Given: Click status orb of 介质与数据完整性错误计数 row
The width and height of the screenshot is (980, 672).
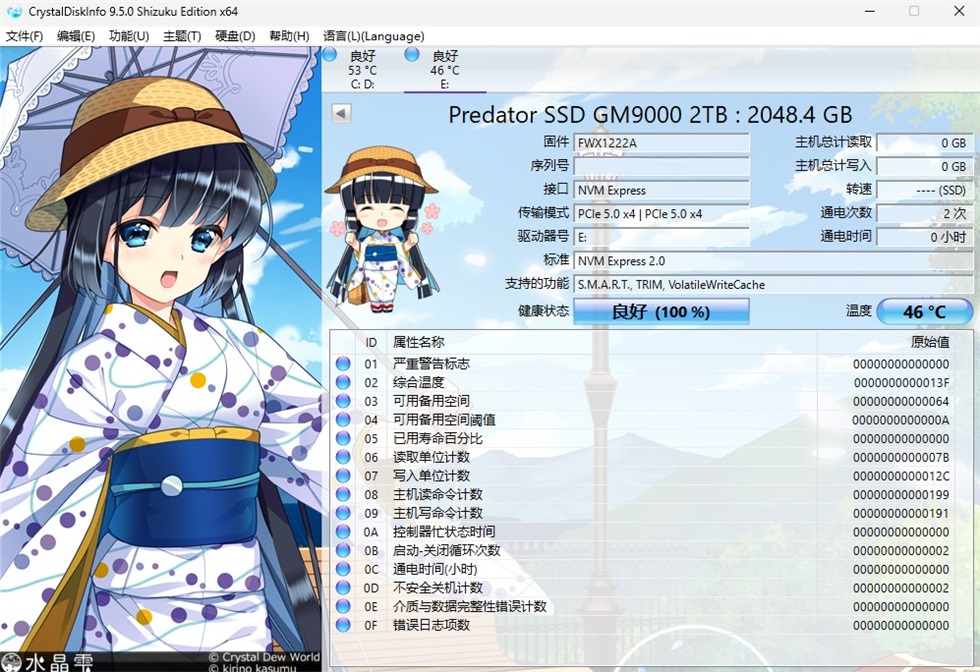Looking at the screenshot, I should (x=342, y=606).
